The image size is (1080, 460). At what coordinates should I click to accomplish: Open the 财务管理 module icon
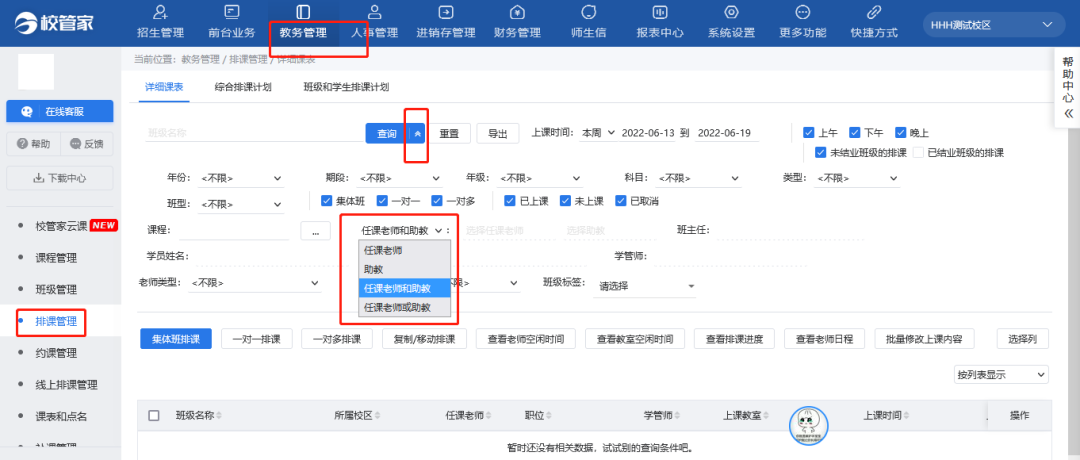pos(517,13)
